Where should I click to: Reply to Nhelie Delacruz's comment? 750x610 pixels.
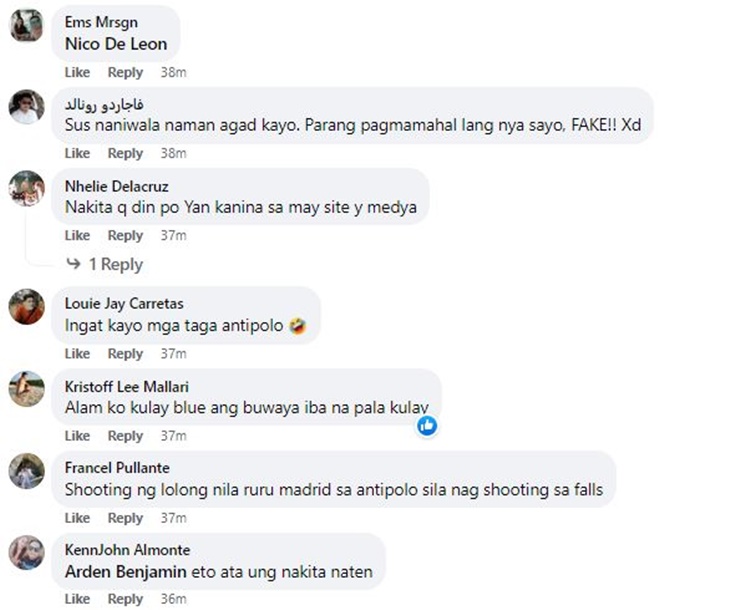point(125,235)
